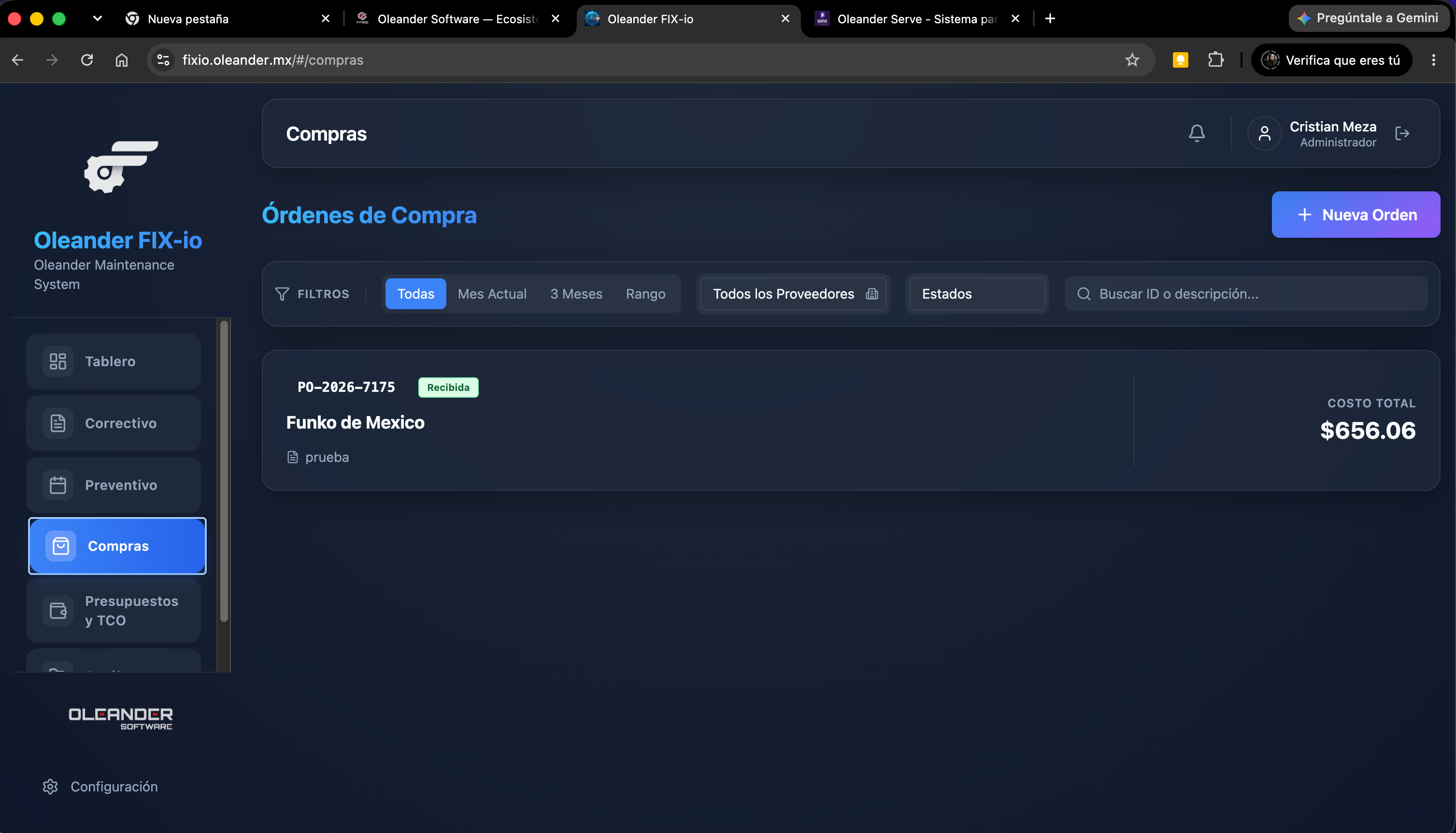1456x833 pixels.
Task: Click the Órdenes de Compra heading
Action: (x=370, y=215)
